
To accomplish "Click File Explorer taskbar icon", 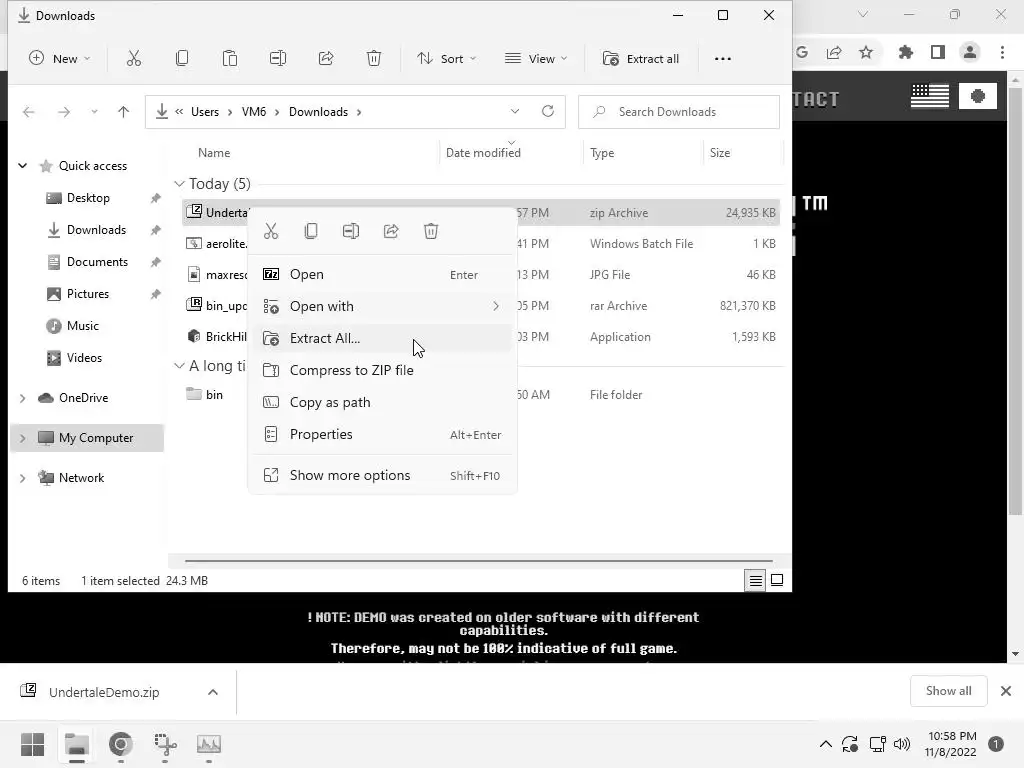I will coord(76,744).
